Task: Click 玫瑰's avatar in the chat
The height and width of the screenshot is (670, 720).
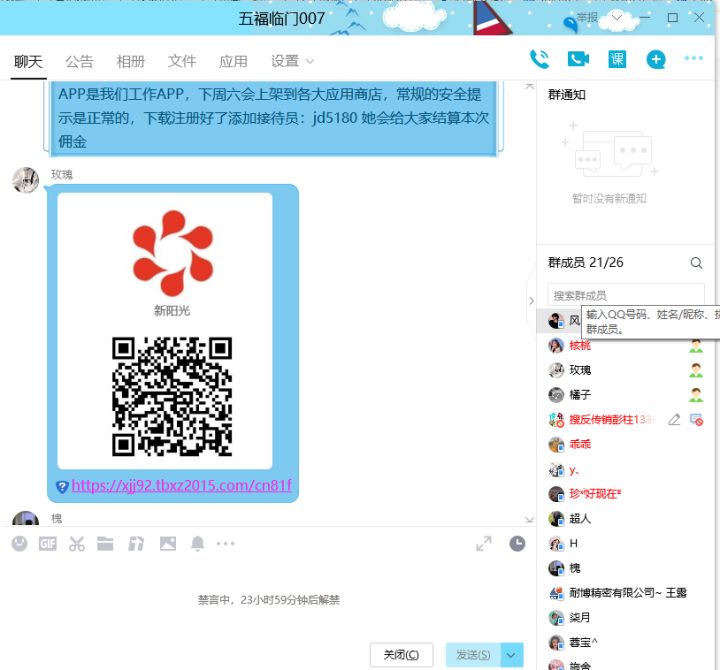Action: click(x=26, y=180)
